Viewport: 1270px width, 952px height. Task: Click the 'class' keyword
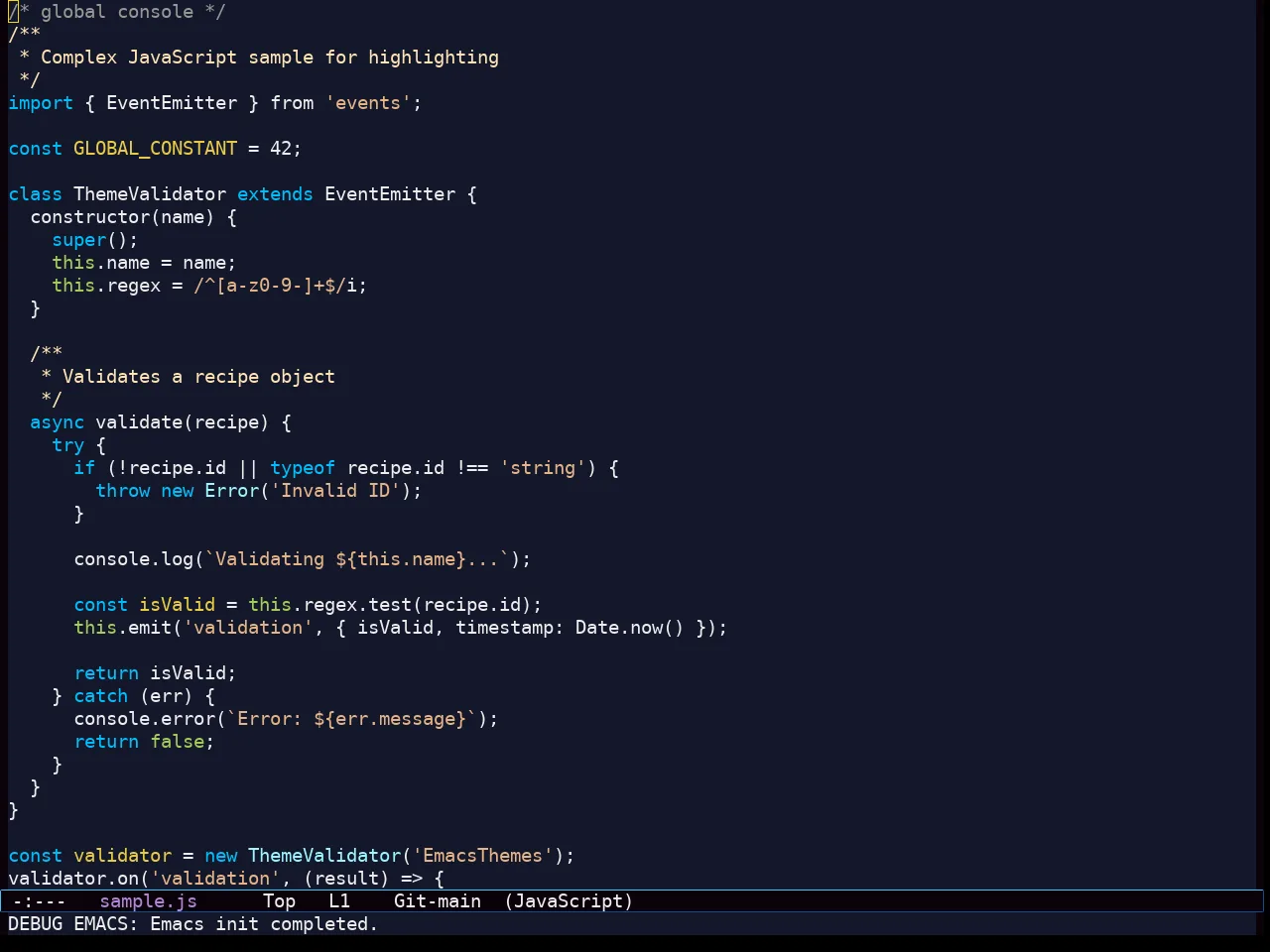coord(36,194)
